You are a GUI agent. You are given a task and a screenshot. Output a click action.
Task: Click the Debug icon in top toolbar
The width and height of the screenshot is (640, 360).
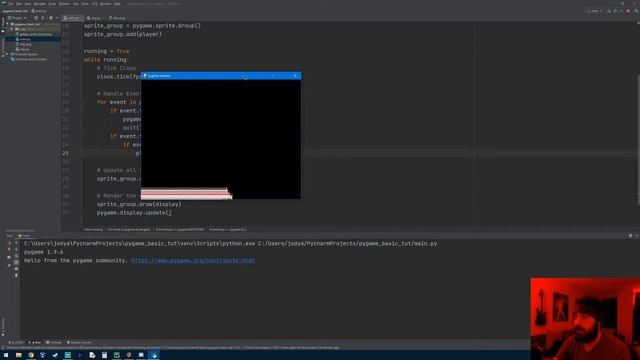pos(616,11)
